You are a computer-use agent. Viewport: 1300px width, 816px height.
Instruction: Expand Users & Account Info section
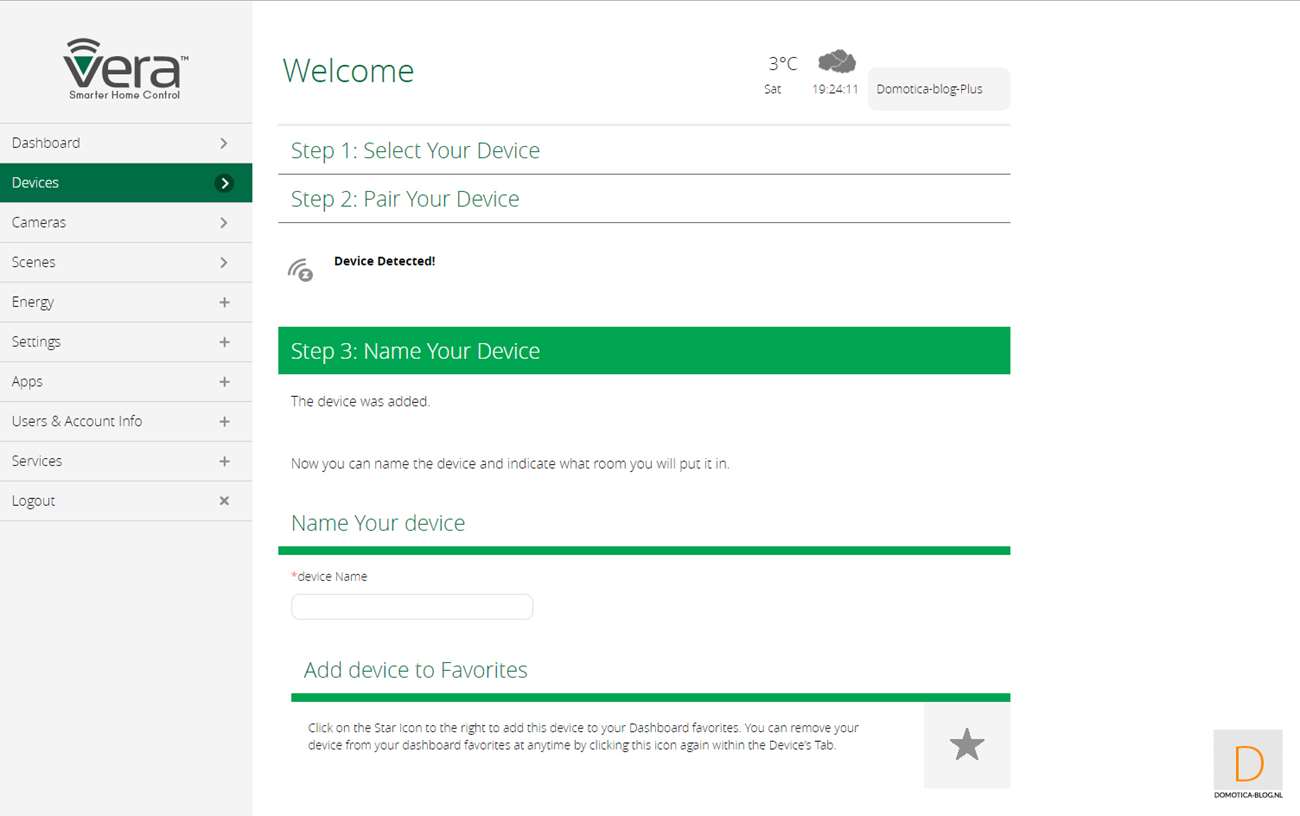coord(126,421)
